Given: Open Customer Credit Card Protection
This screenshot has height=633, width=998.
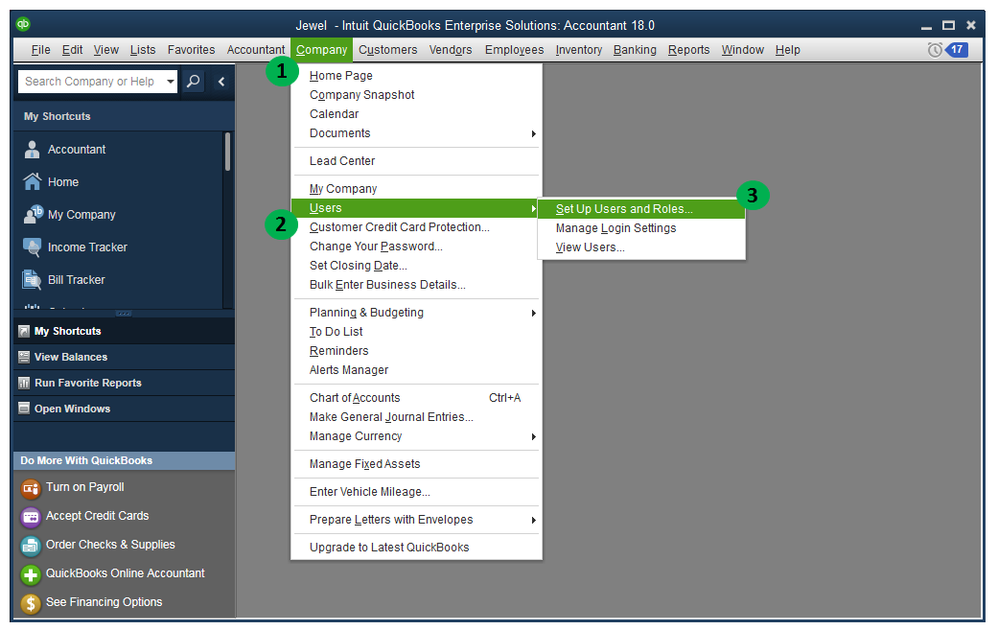Looking at the screenshot, I should tap(416, 227).
